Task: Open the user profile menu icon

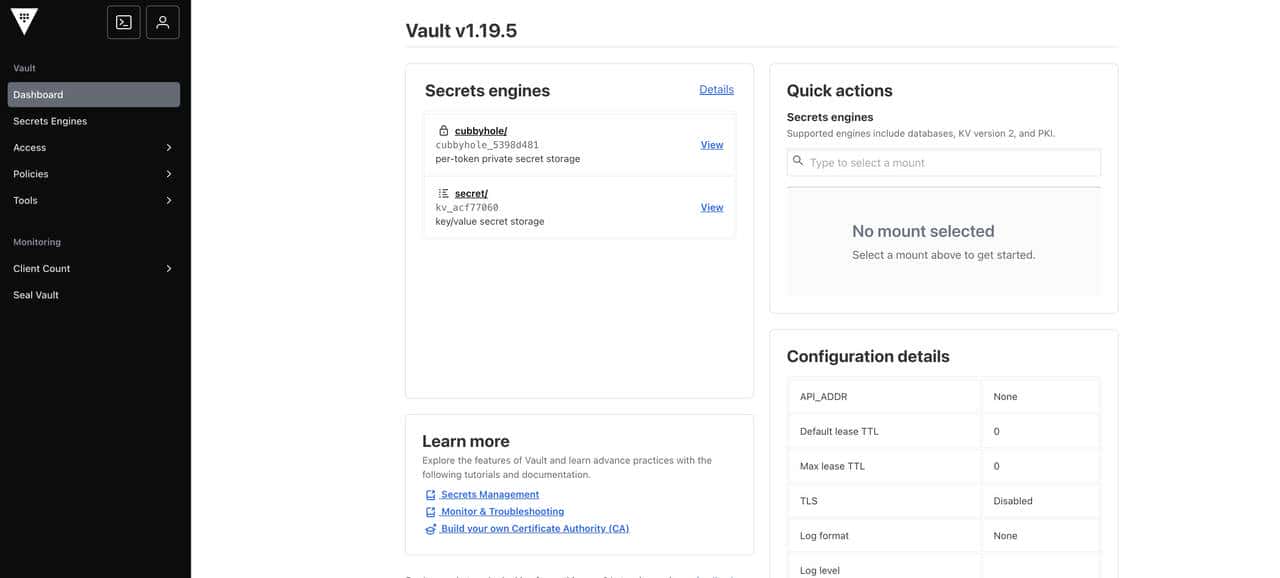Action: (x=163, y=22)
